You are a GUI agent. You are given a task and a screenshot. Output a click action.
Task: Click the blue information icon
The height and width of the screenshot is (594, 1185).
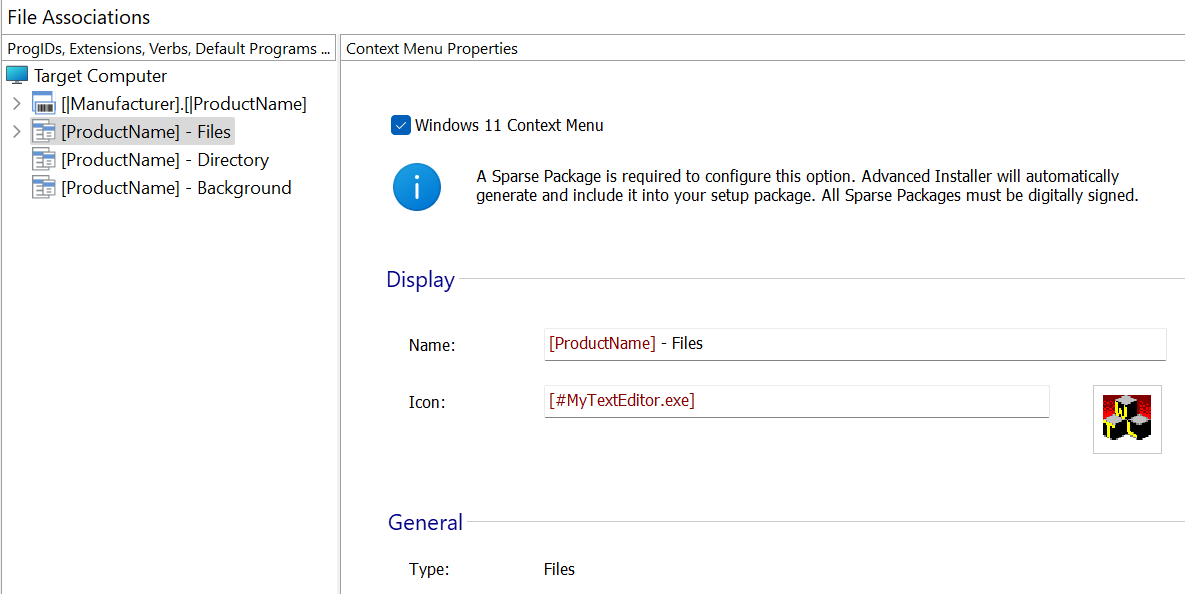pyautogui.click(x=417, y=186)
